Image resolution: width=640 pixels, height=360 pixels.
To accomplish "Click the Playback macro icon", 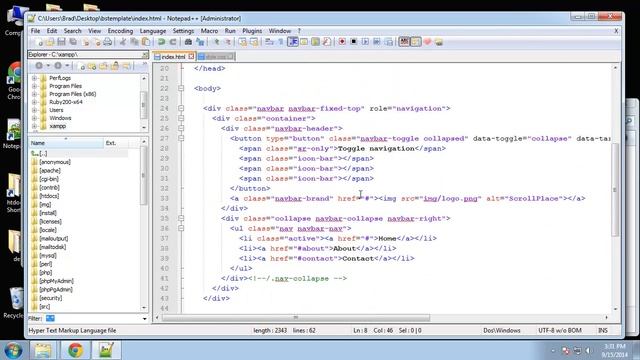I will pos(365,42).
